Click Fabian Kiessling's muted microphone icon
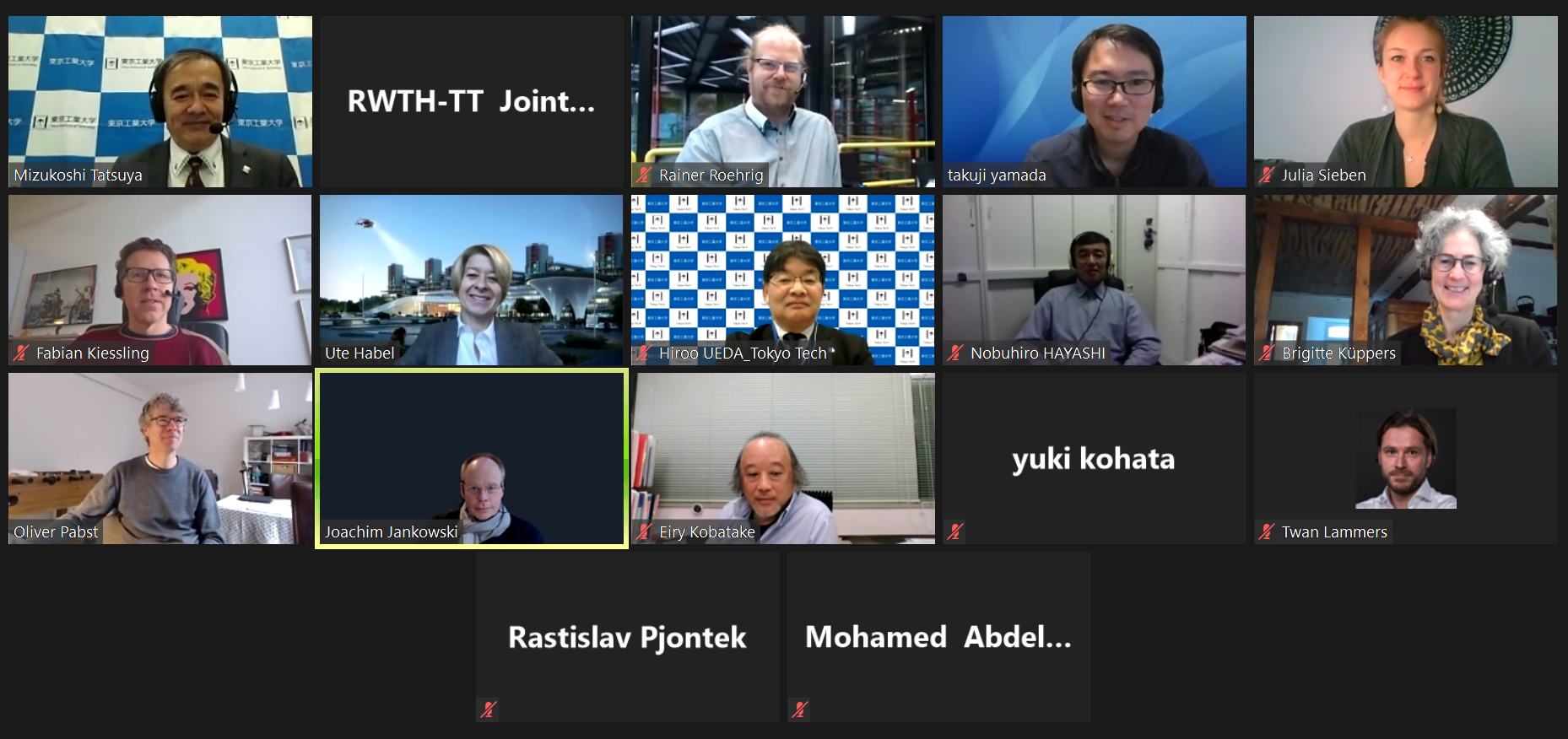Image resolution: width=1568 pixels, height=739 pixels. [22, 353]
